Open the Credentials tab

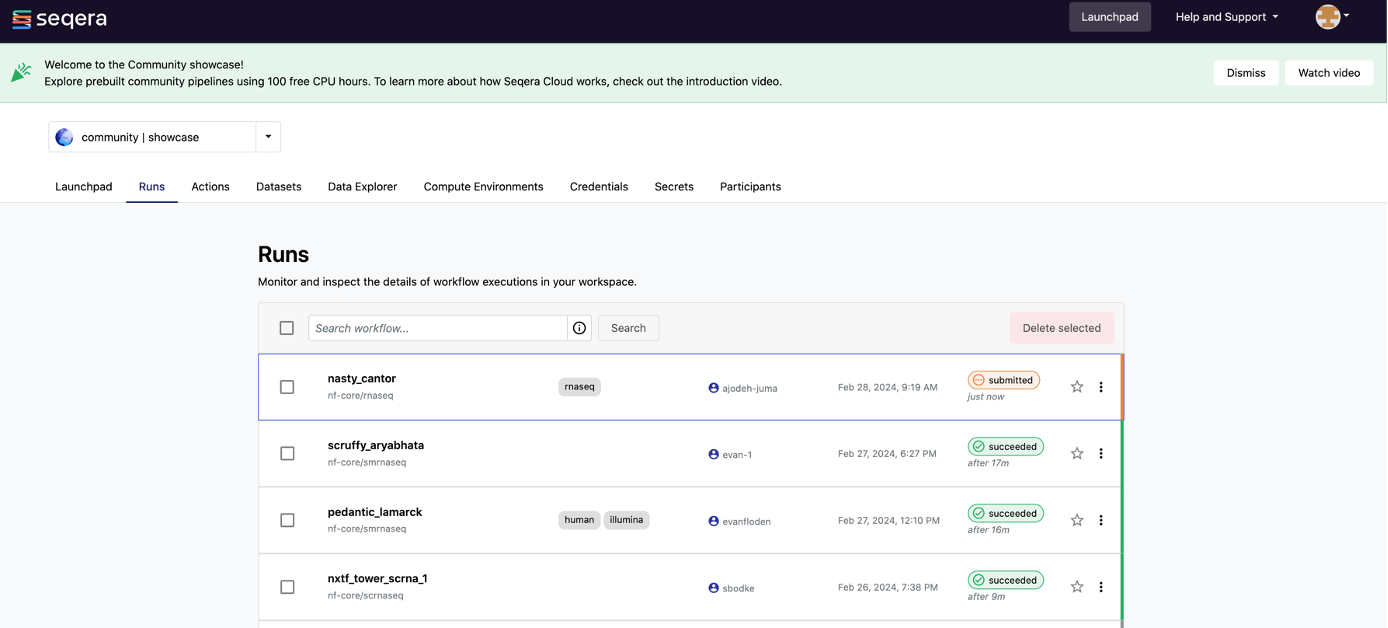[599, 187]
